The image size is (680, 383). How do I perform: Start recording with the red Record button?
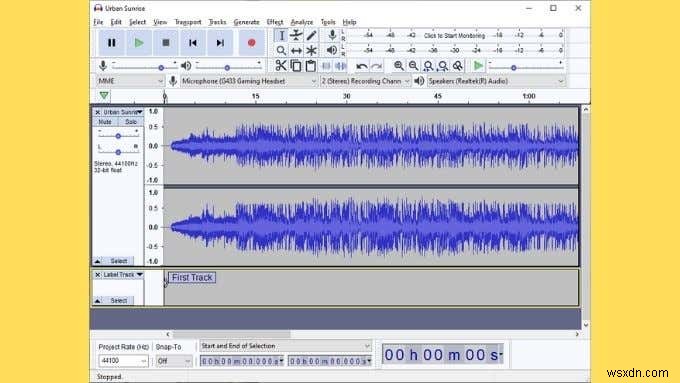click(252, 43)
